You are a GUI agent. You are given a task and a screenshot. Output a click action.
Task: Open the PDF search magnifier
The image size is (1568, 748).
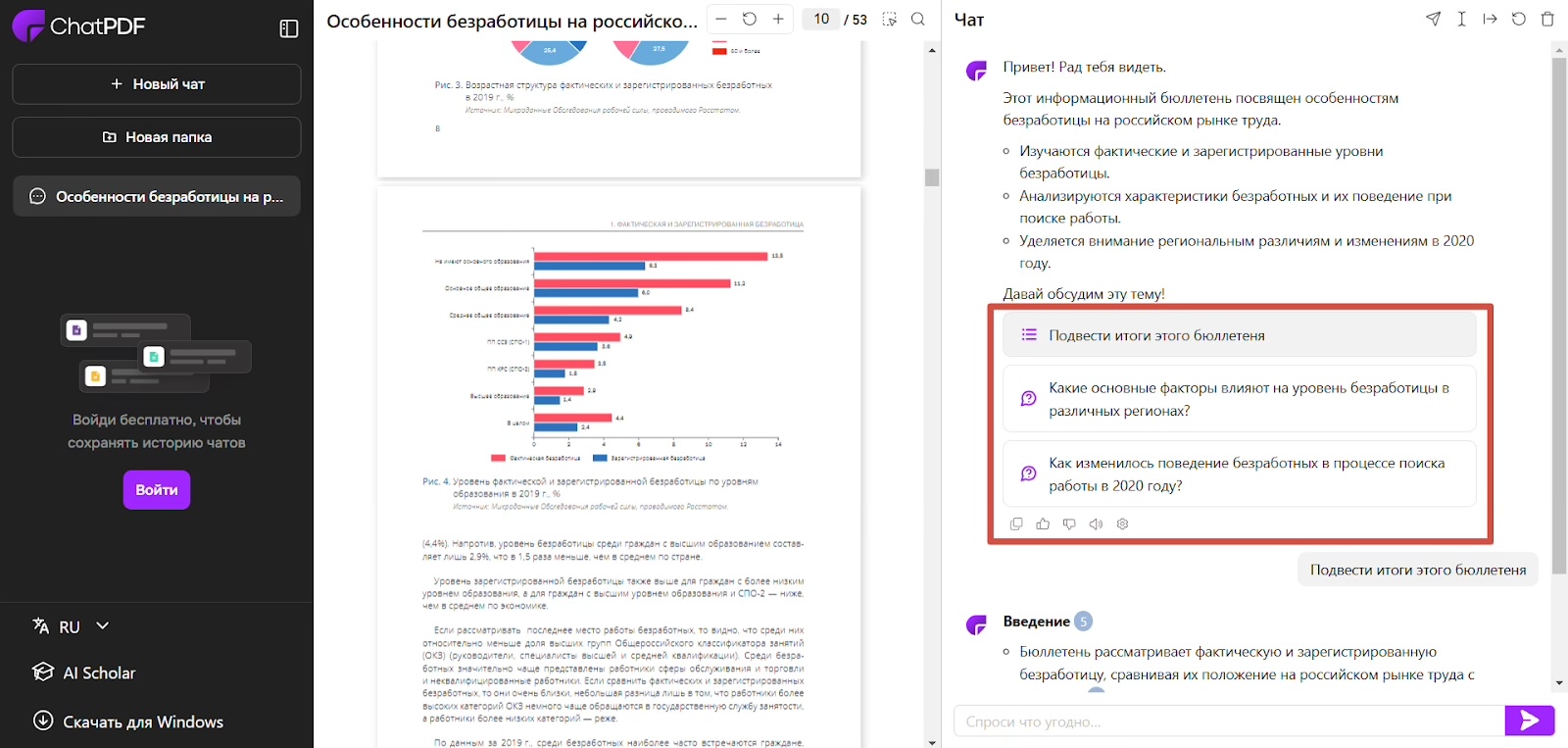point(918,19)
